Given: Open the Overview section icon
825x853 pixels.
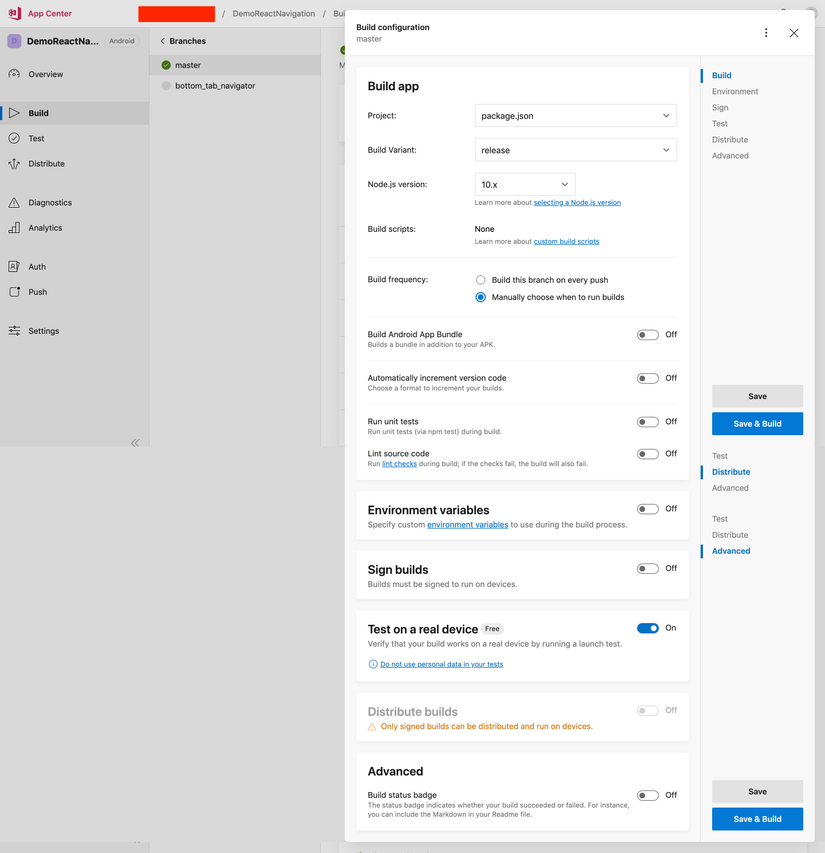Looking at the screenshot, I should [x=14, y=74].
